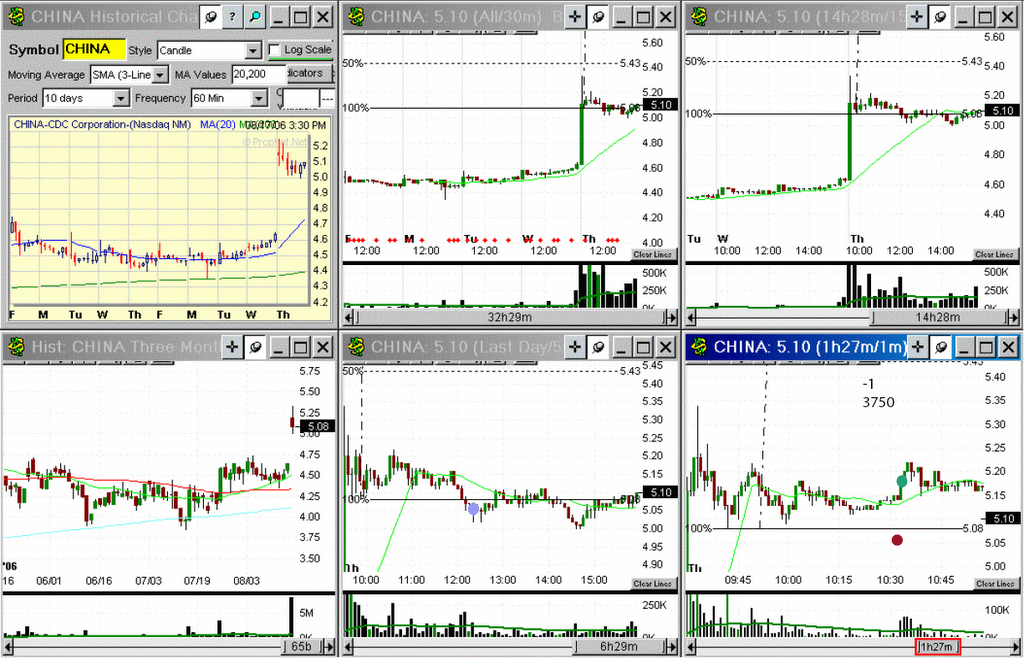This screenshot has width=1024, height=658.
Task: Toggle the pin icon in CHINA Historical Chart window
Action: pyautogui.click(x=210, y=17)
